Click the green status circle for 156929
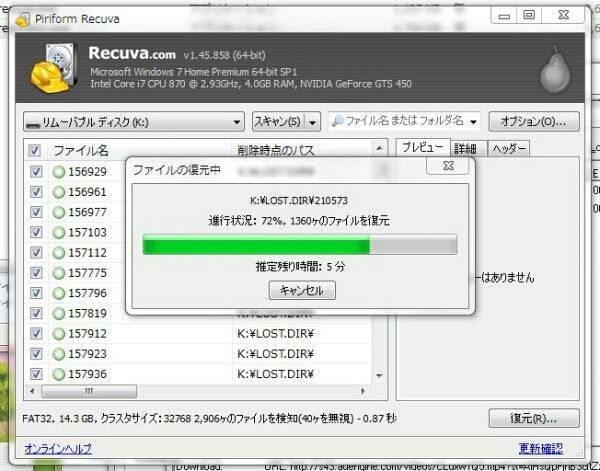Viewport: 600px width, 471px height. [x=59, y=172]
